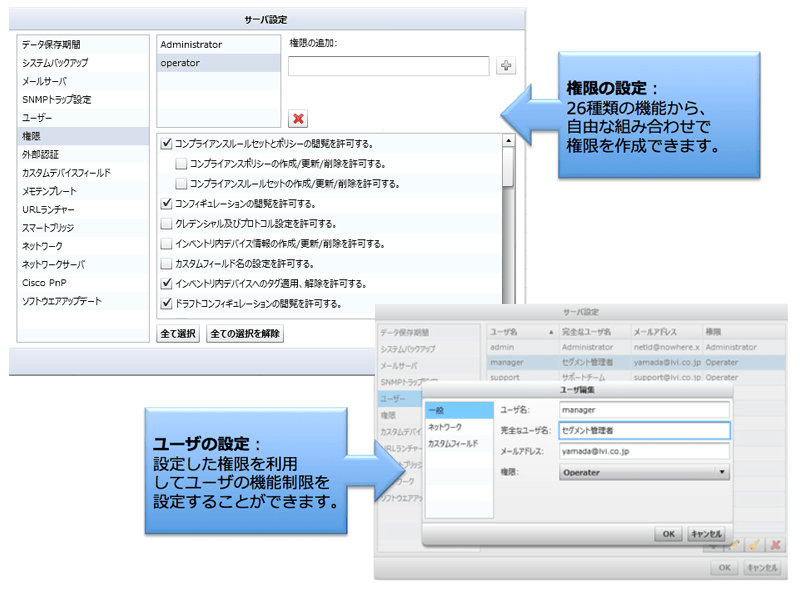Open システムバックアップ in the main settings sidebar
The width and height of the screenshot is (800, 589).
click(x=83, y=63)
